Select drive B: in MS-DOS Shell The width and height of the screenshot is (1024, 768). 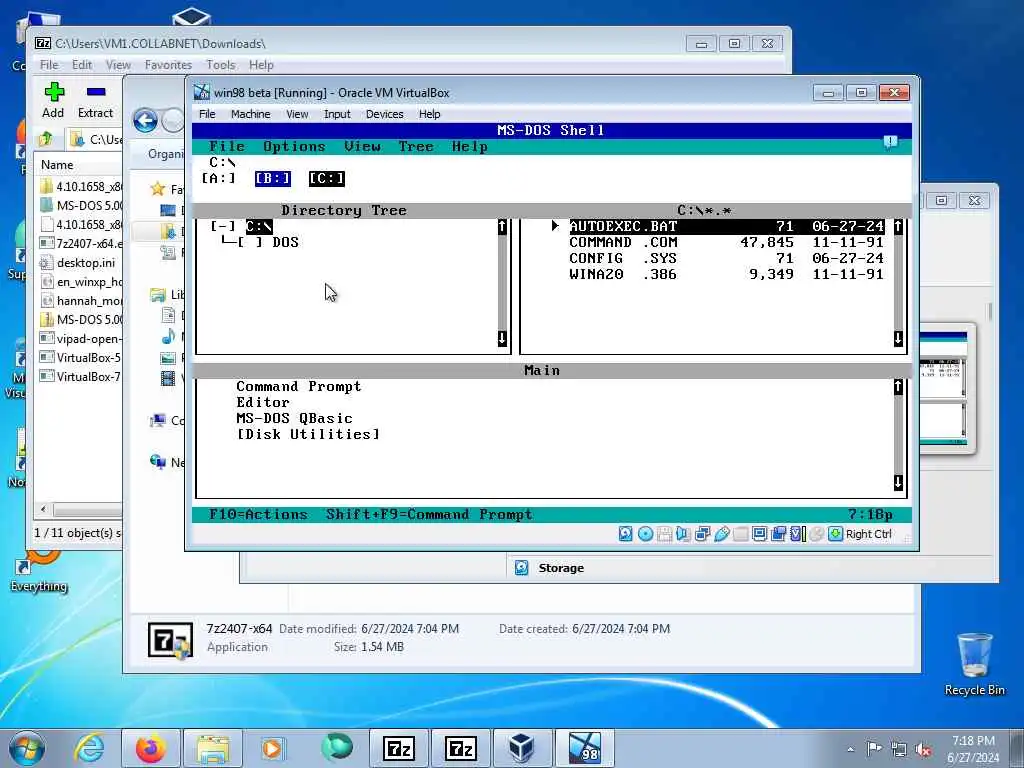pos(273,178)
